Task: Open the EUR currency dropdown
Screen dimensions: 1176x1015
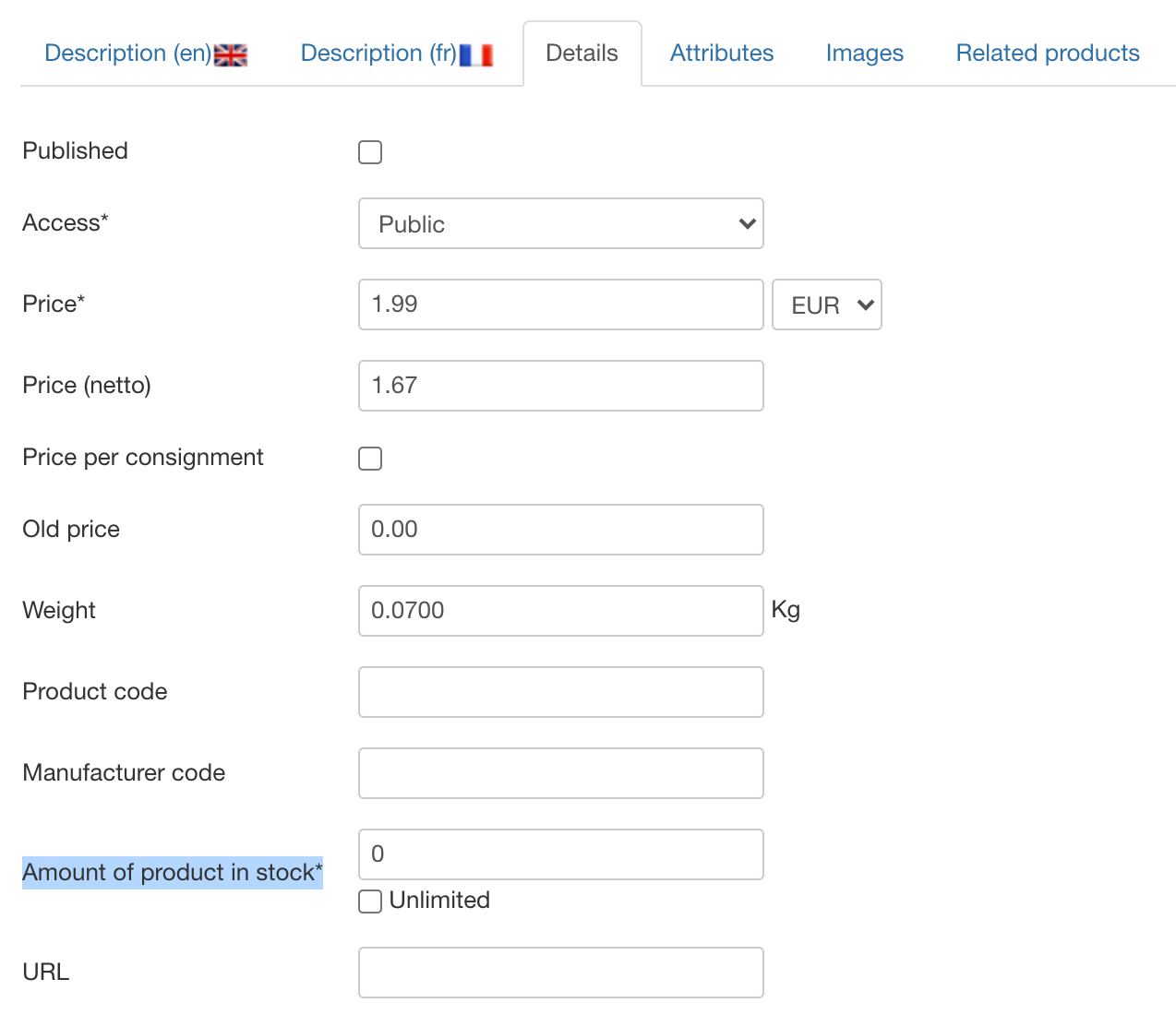Action: coord(826,305)
